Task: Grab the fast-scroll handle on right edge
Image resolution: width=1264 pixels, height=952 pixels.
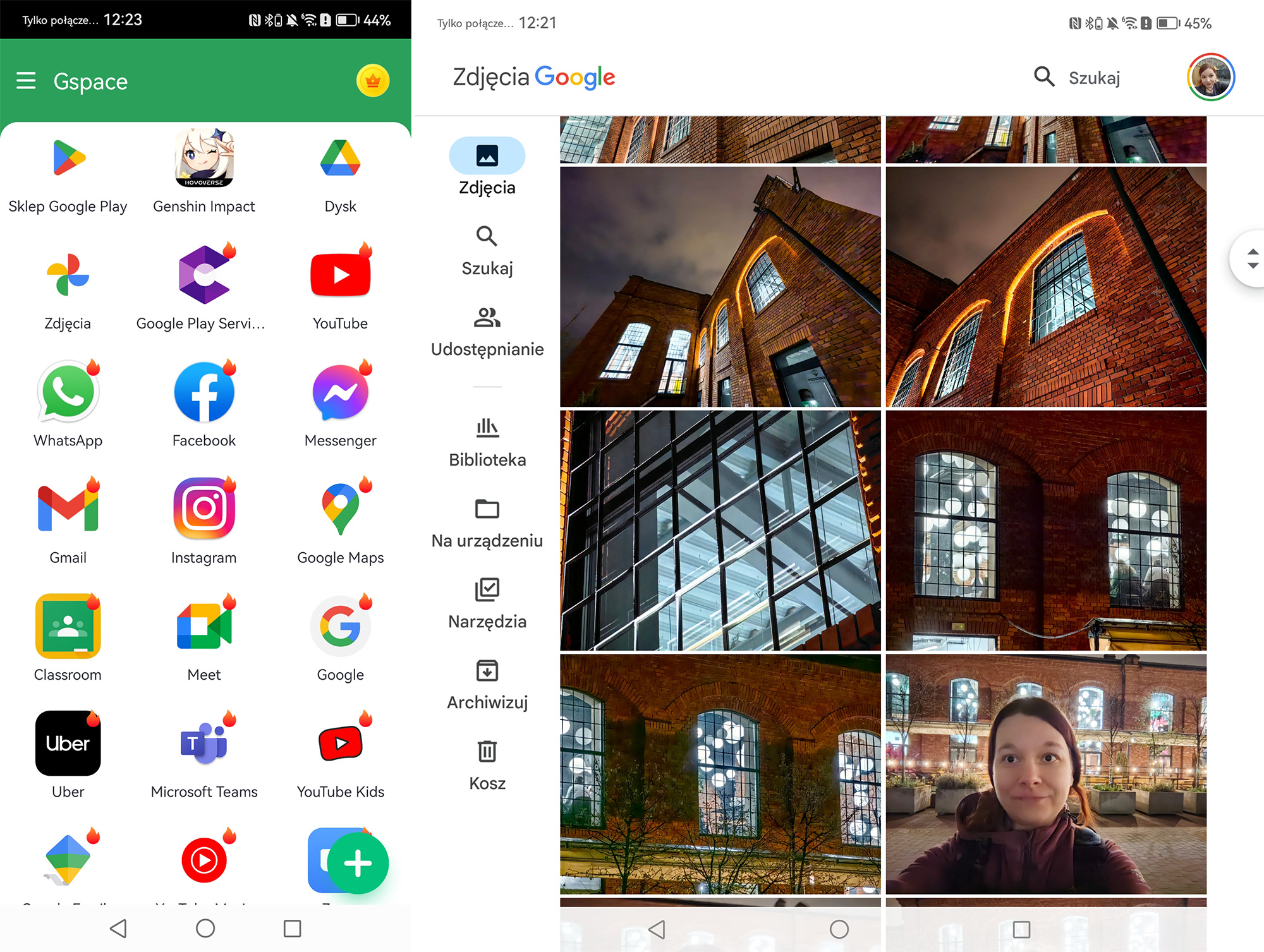Action: [1251, 259]
